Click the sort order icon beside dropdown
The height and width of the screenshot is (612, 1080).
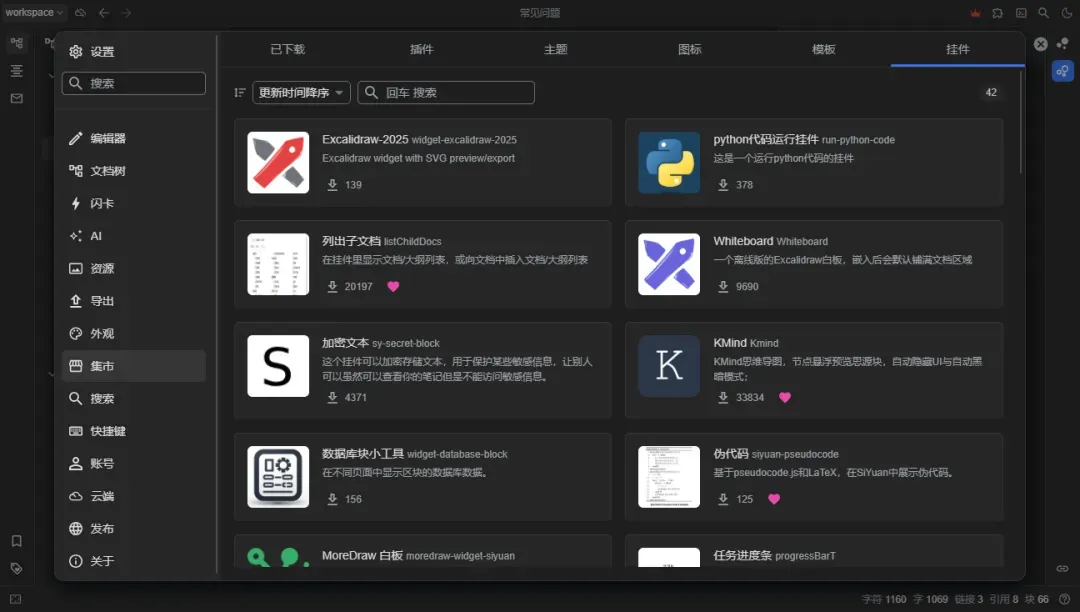[240, 92]
